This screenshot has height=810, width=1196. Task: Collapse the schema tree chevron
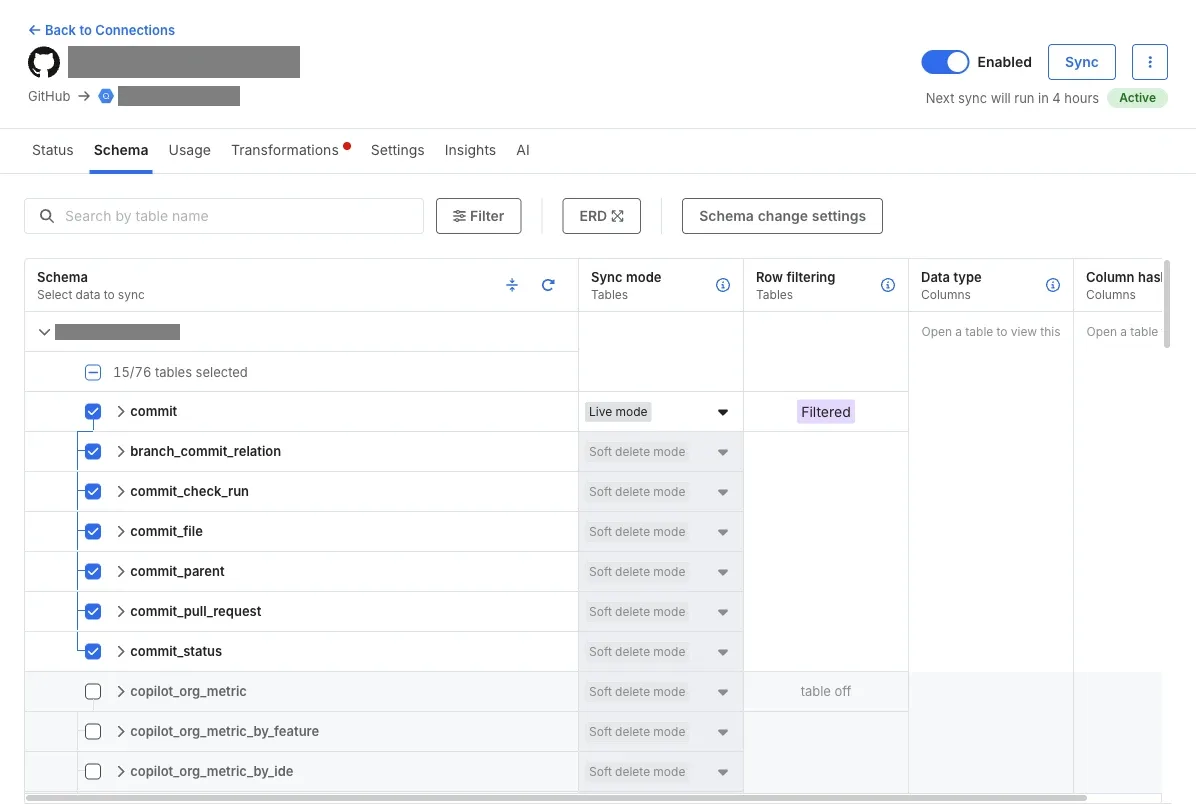click(x=44, y=332)
